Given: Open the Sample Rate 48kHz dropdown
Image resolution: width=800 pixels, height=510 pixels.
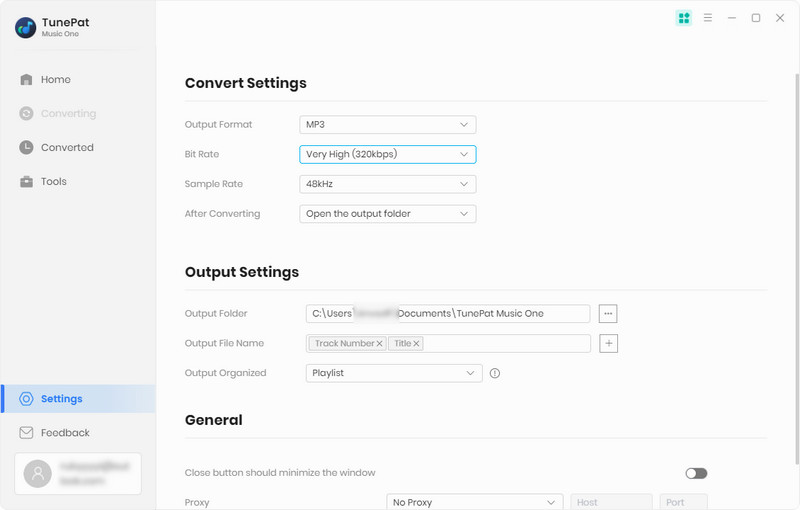Looking at the screenshot, I should 388,184.
